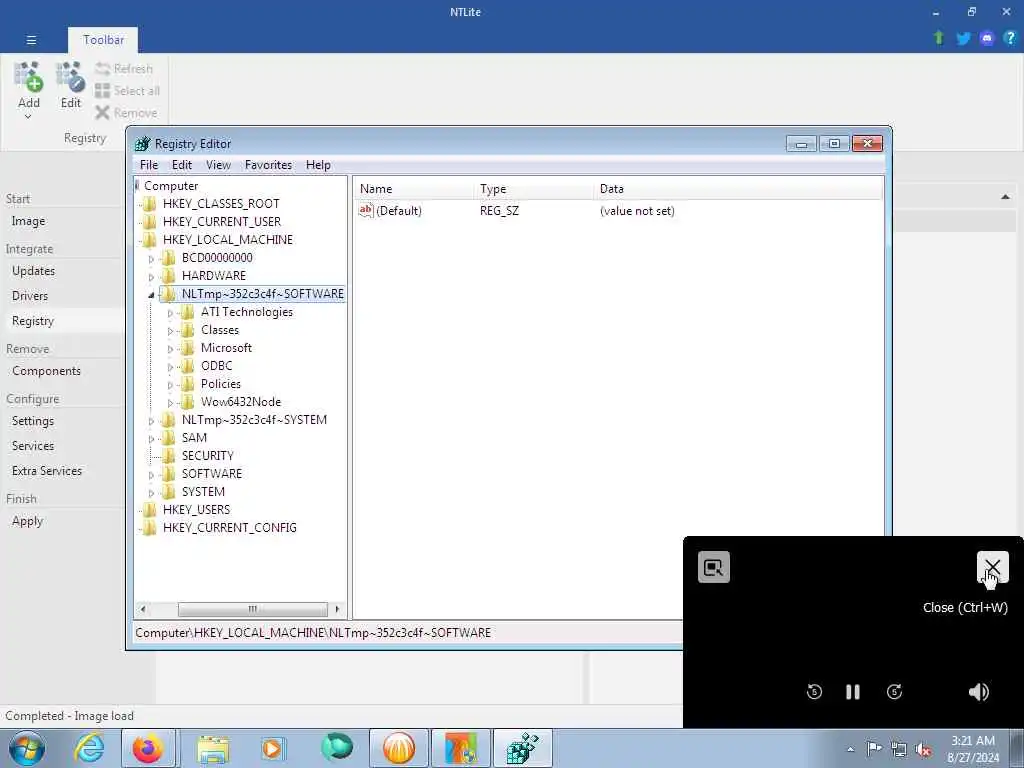This screenshot has height=768, width=1024.
Task: Open the Help menu in Registry Editor
Action: 318,165
